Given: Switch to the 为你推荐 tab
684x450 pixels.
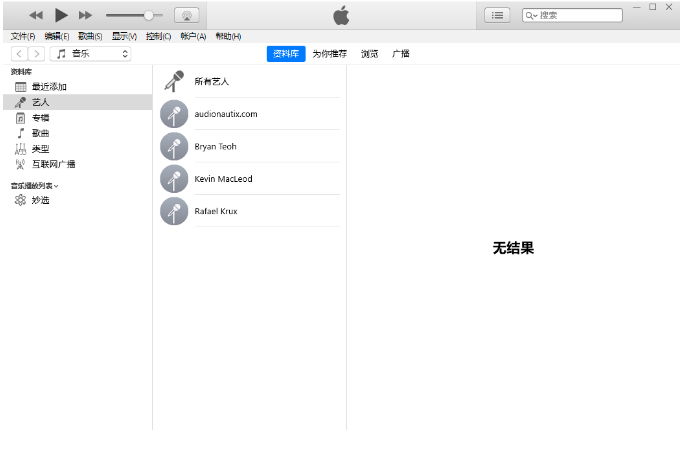Looking at the screenshot, I should coord(329,54).
